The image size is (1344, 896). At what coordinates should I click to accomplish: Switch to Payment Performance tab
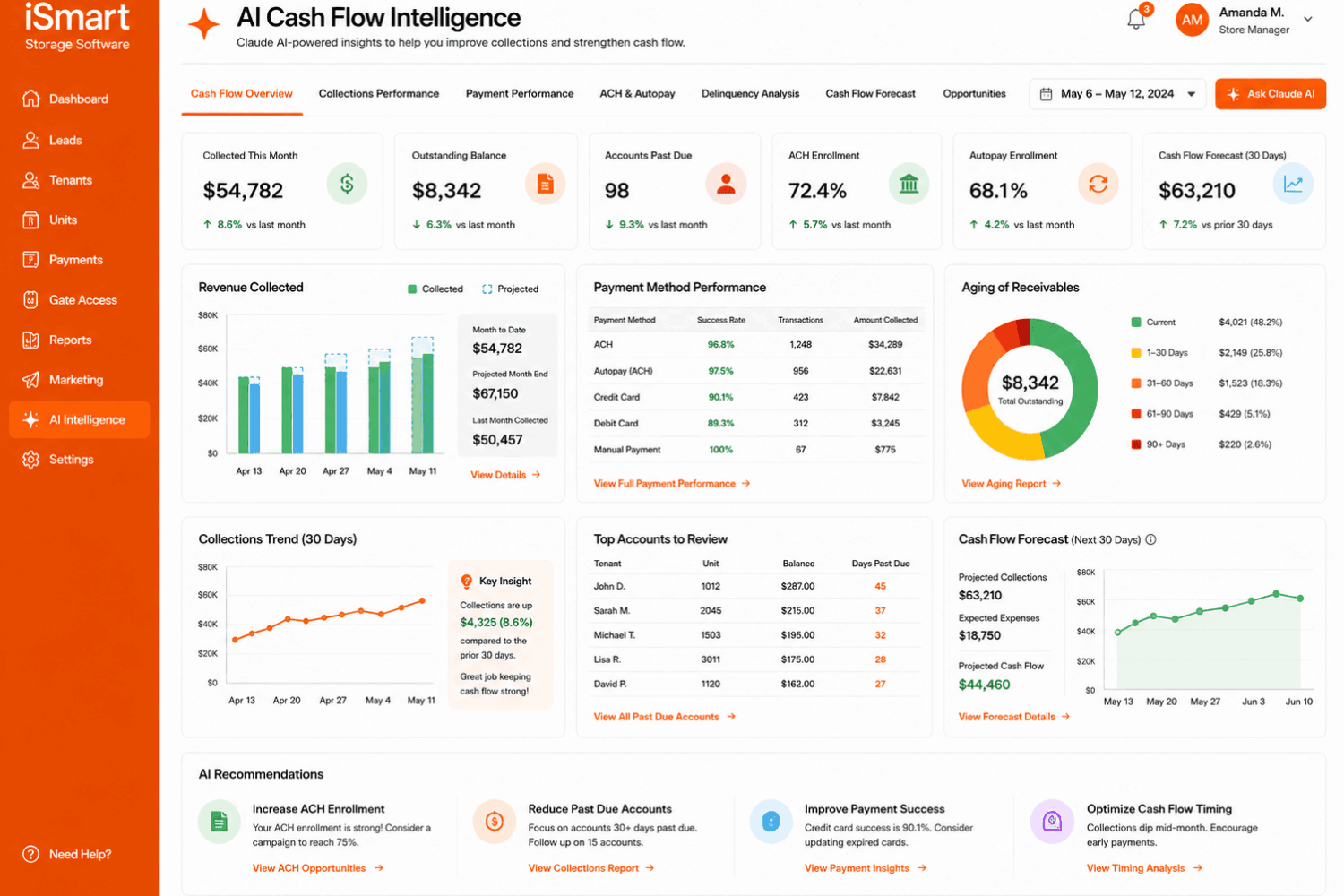click(520, 94)
